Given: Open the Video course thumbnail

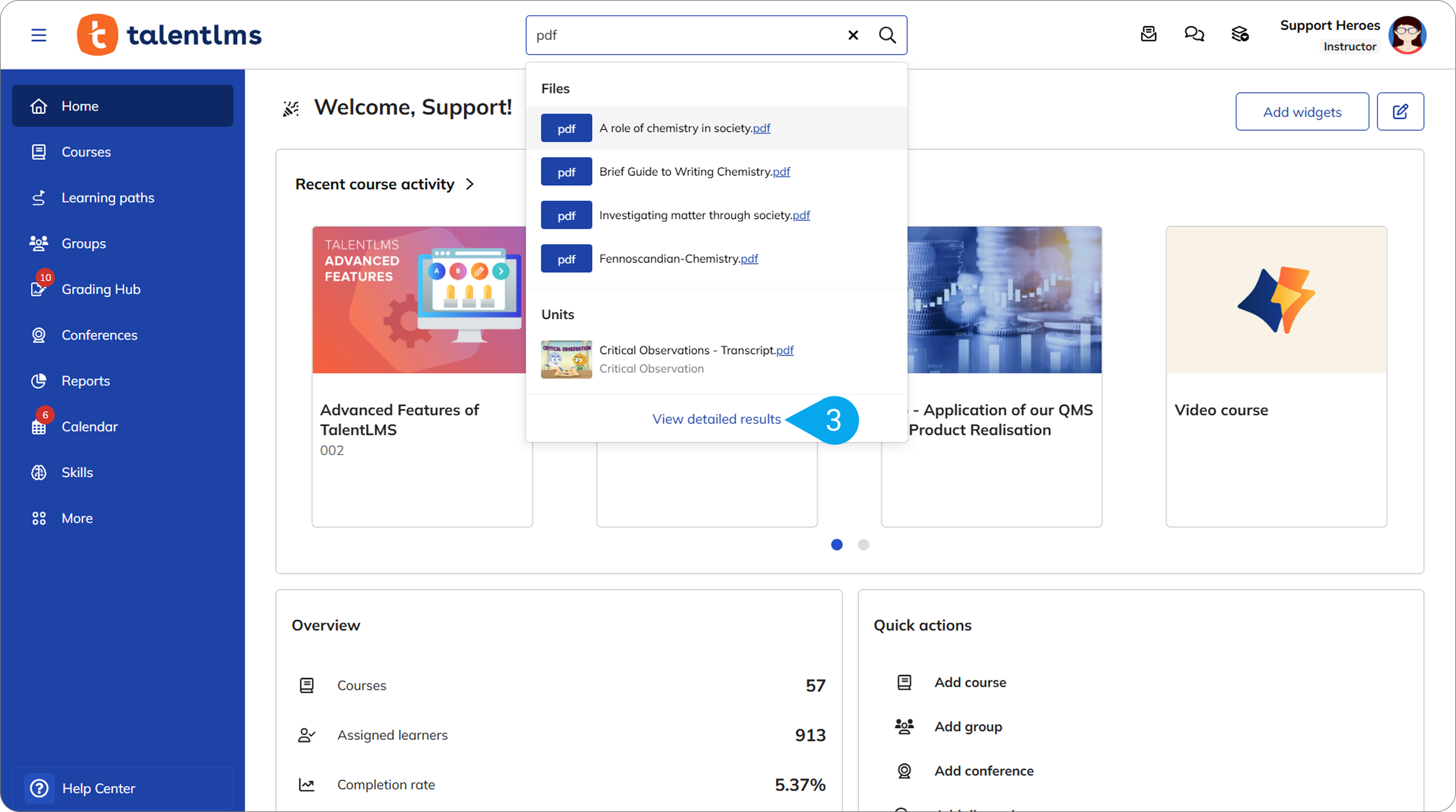Looking at the screenshot, I should 1276,300.
